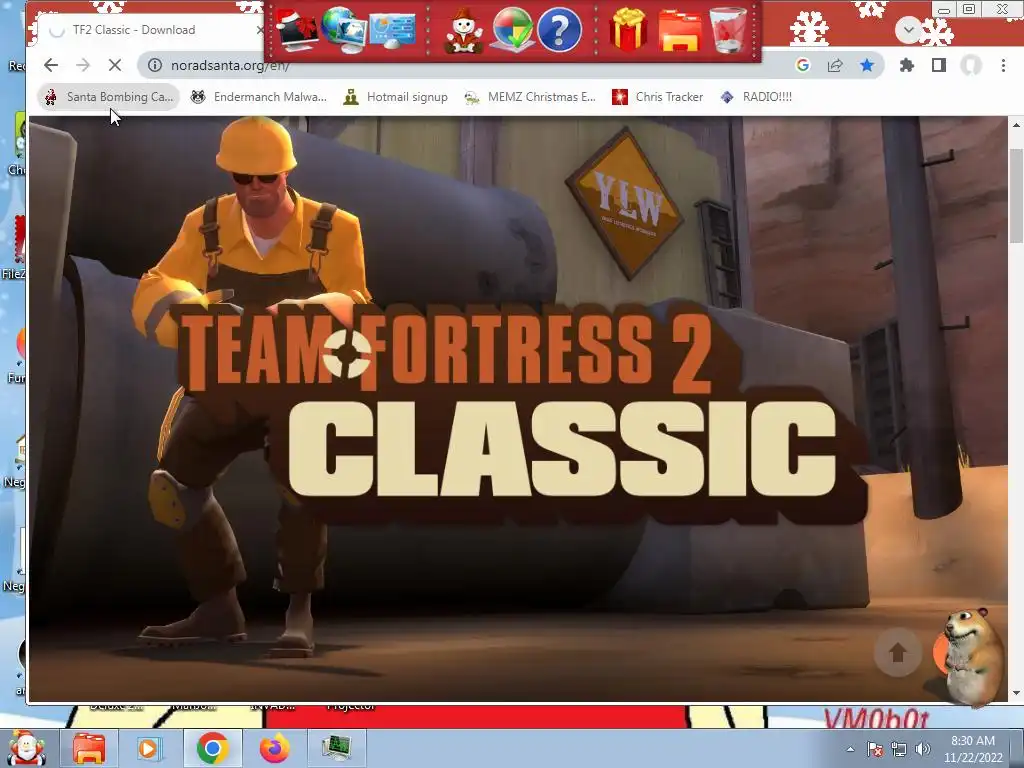Open the Hotmail signup bookmark
1024x768 pixels.
pos(396,97)
